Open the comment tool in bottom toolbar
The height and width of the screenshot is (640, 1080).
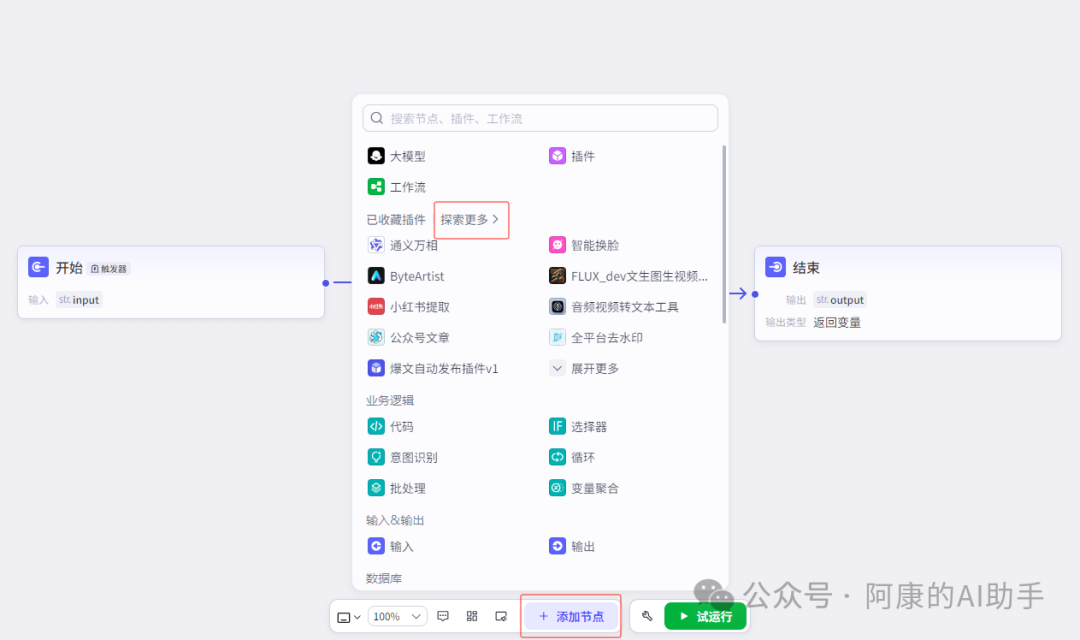click(443, 616)
